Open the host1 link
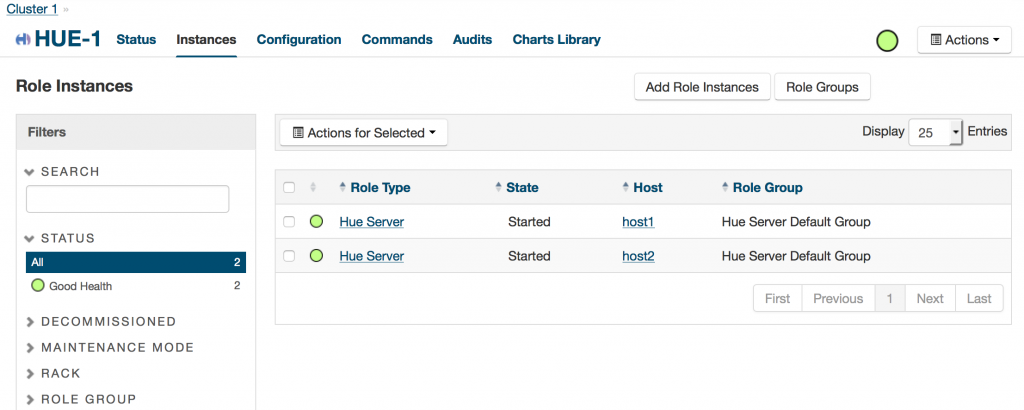 pos(638,222)
